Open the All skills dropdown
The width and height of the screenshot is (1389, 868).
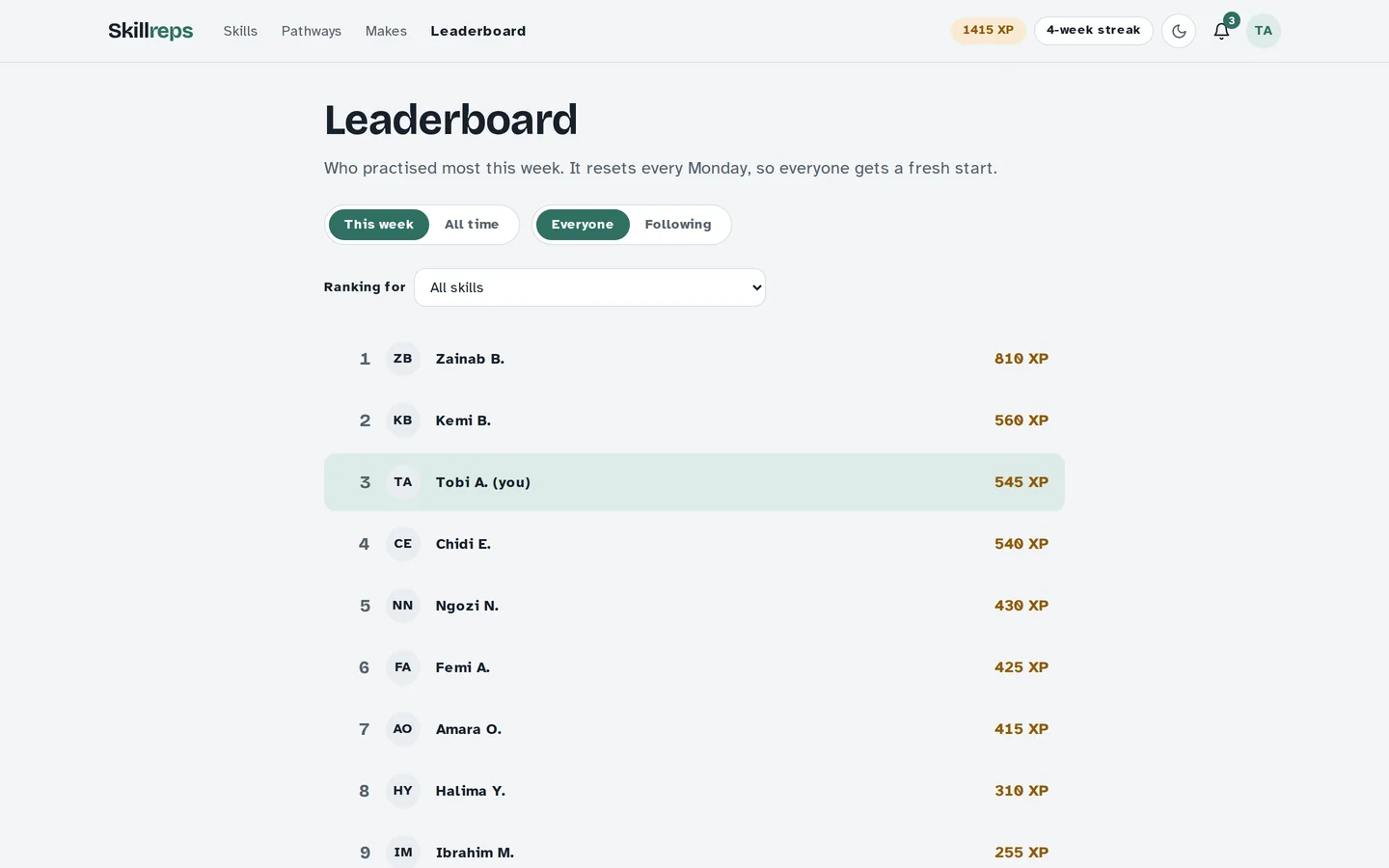[x=590, y=287]
